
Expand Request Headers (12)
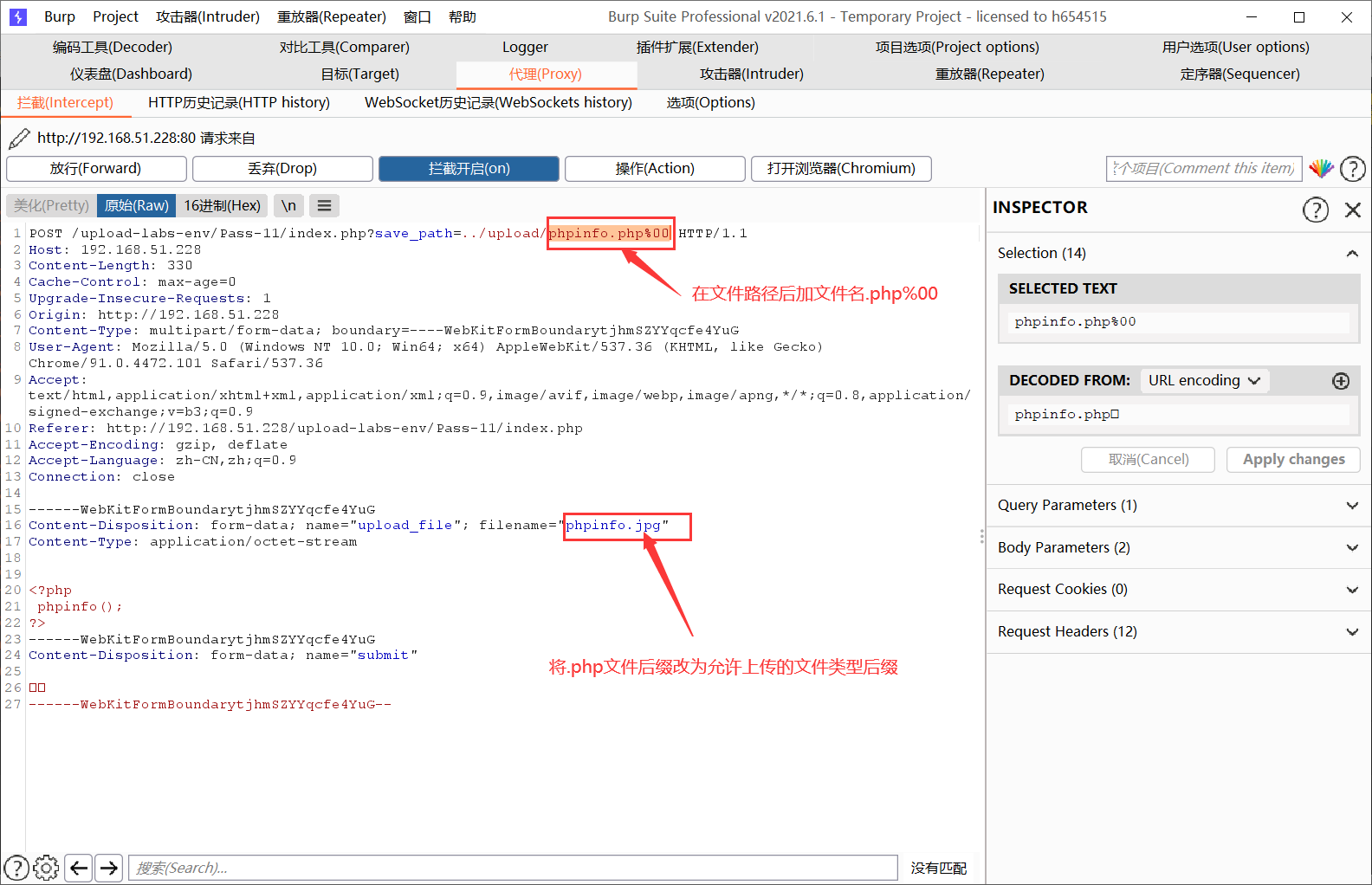[x=1178, y=632]
